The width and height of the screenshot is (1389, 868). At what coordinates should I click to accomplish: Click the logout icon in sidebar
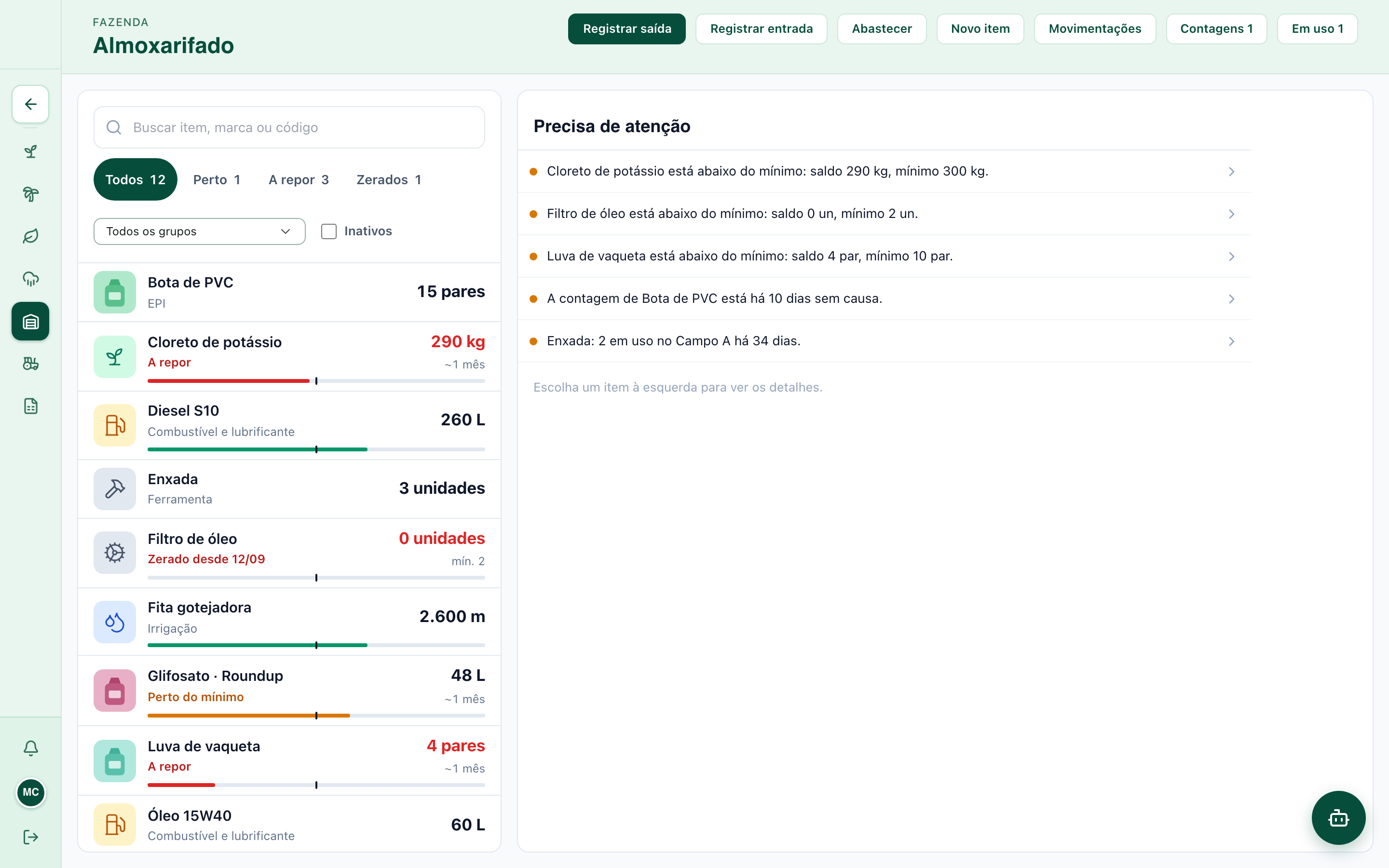[x=30, y=837]
